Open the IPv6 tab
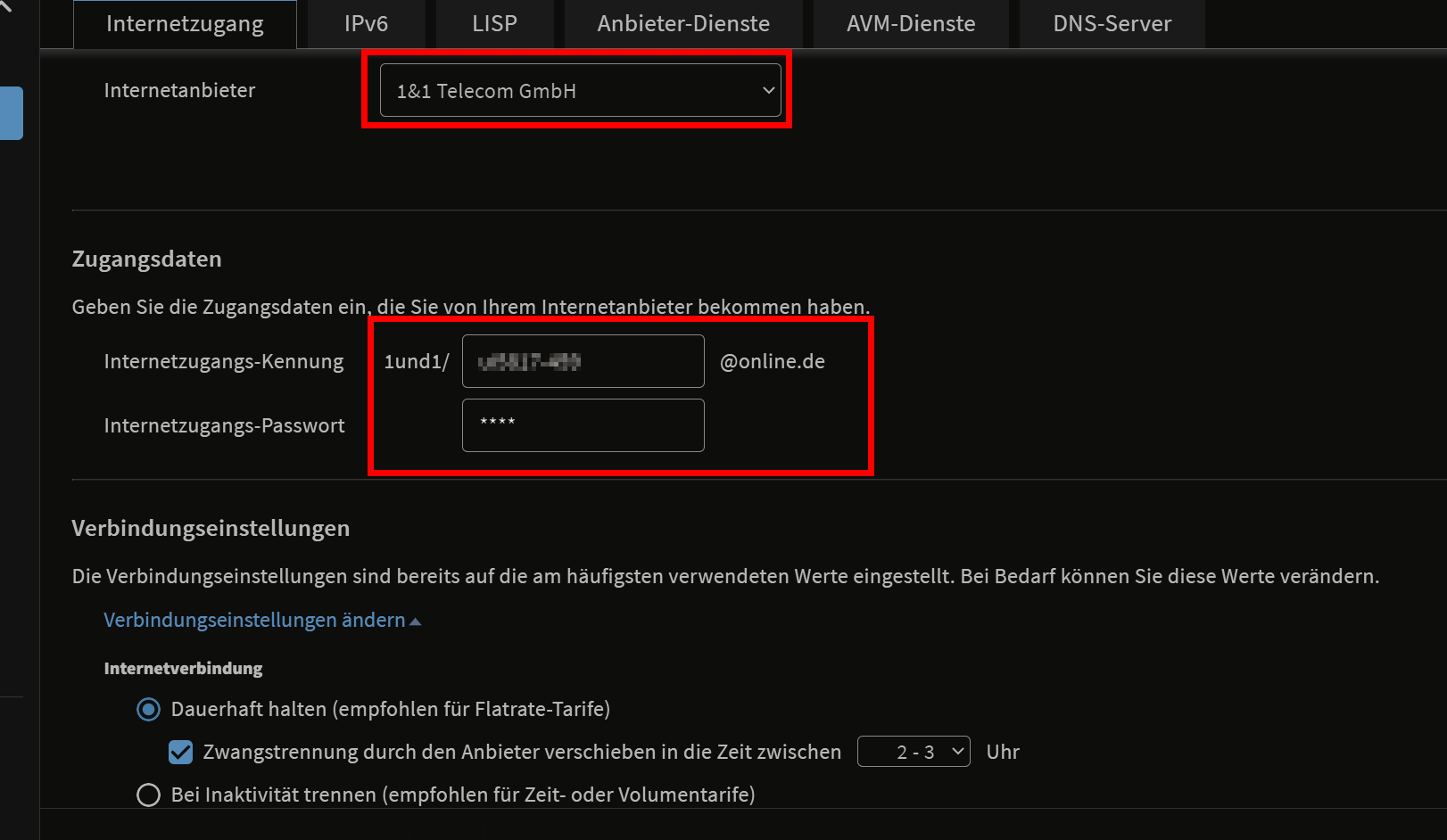The height and width of the screenshot is (840, 1447). 366,24
